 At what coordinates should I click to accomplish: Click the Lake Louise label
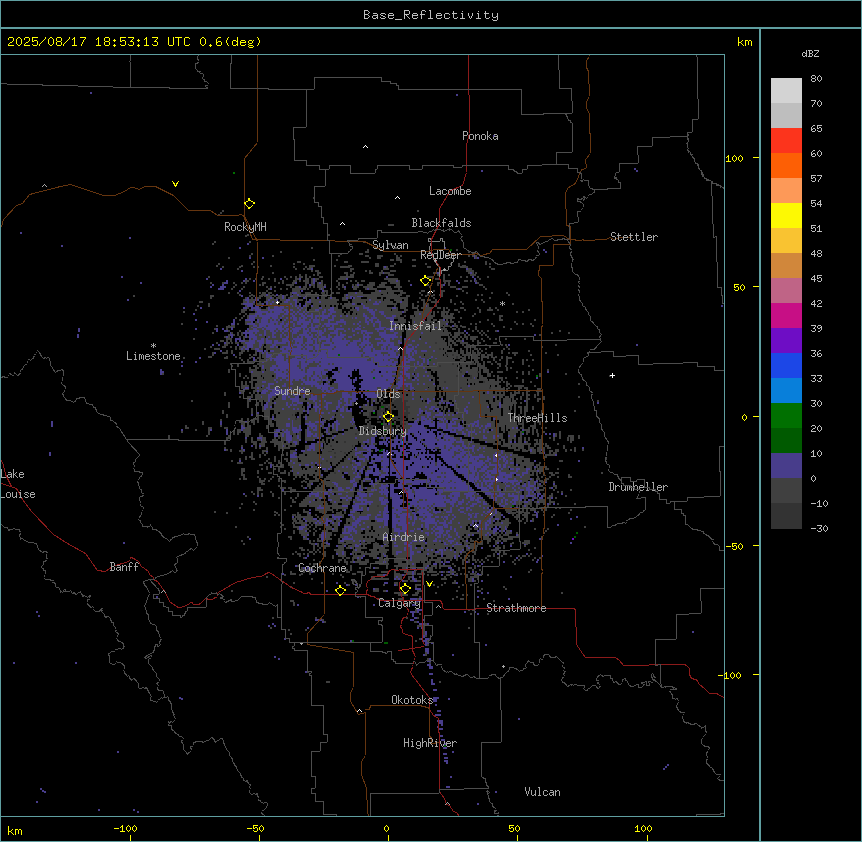click(16, 484)
